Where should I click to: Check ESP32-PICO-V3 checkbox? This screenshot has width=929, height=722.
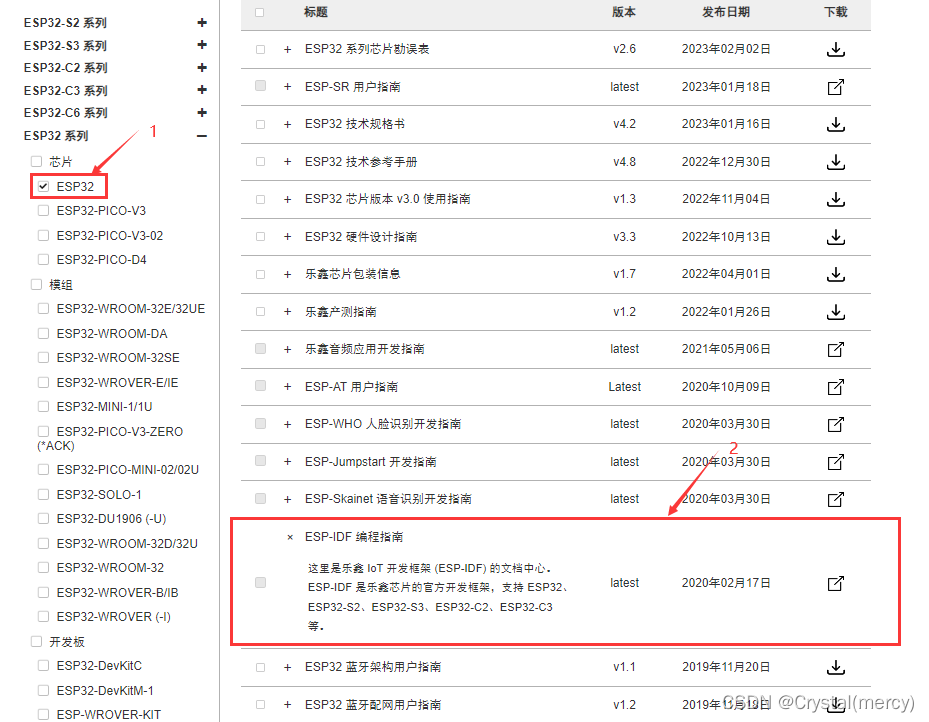click(43, 211)
